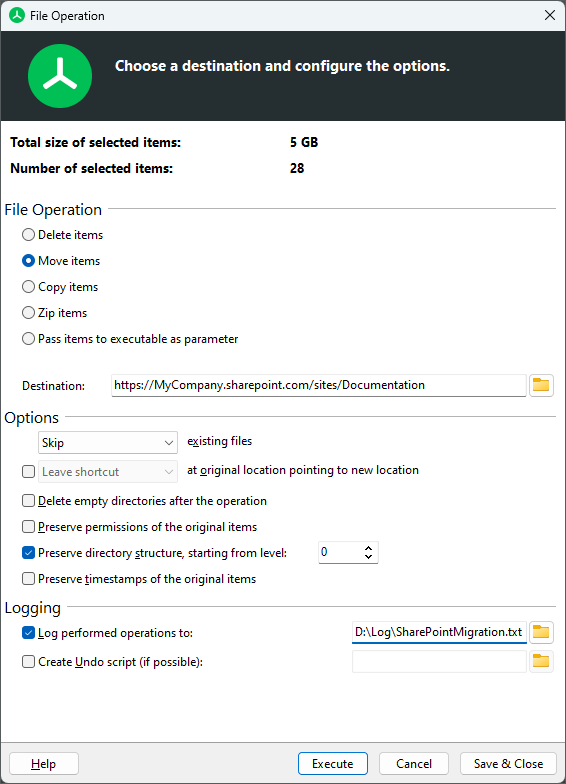Increase directory structure level with up arrow
The width and height of the screenshot is (566, 784).
pos(368,548)
